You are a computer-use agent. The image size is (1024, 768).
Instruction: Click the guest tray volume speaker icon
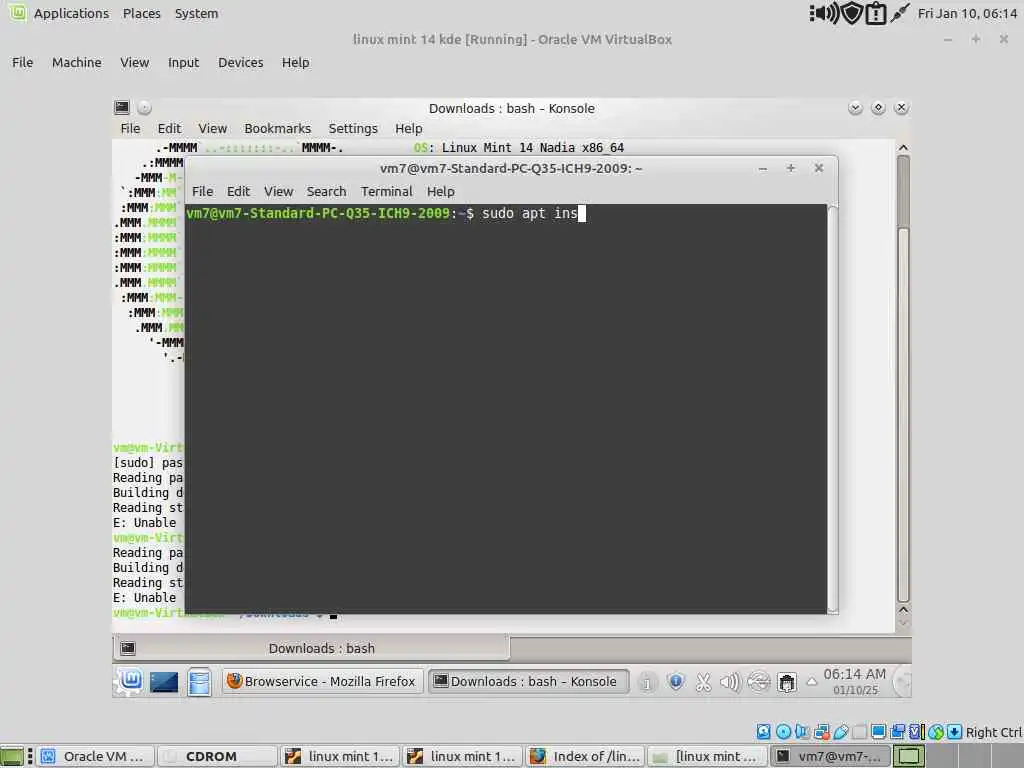pyautogui.click(x=730, y=682)
